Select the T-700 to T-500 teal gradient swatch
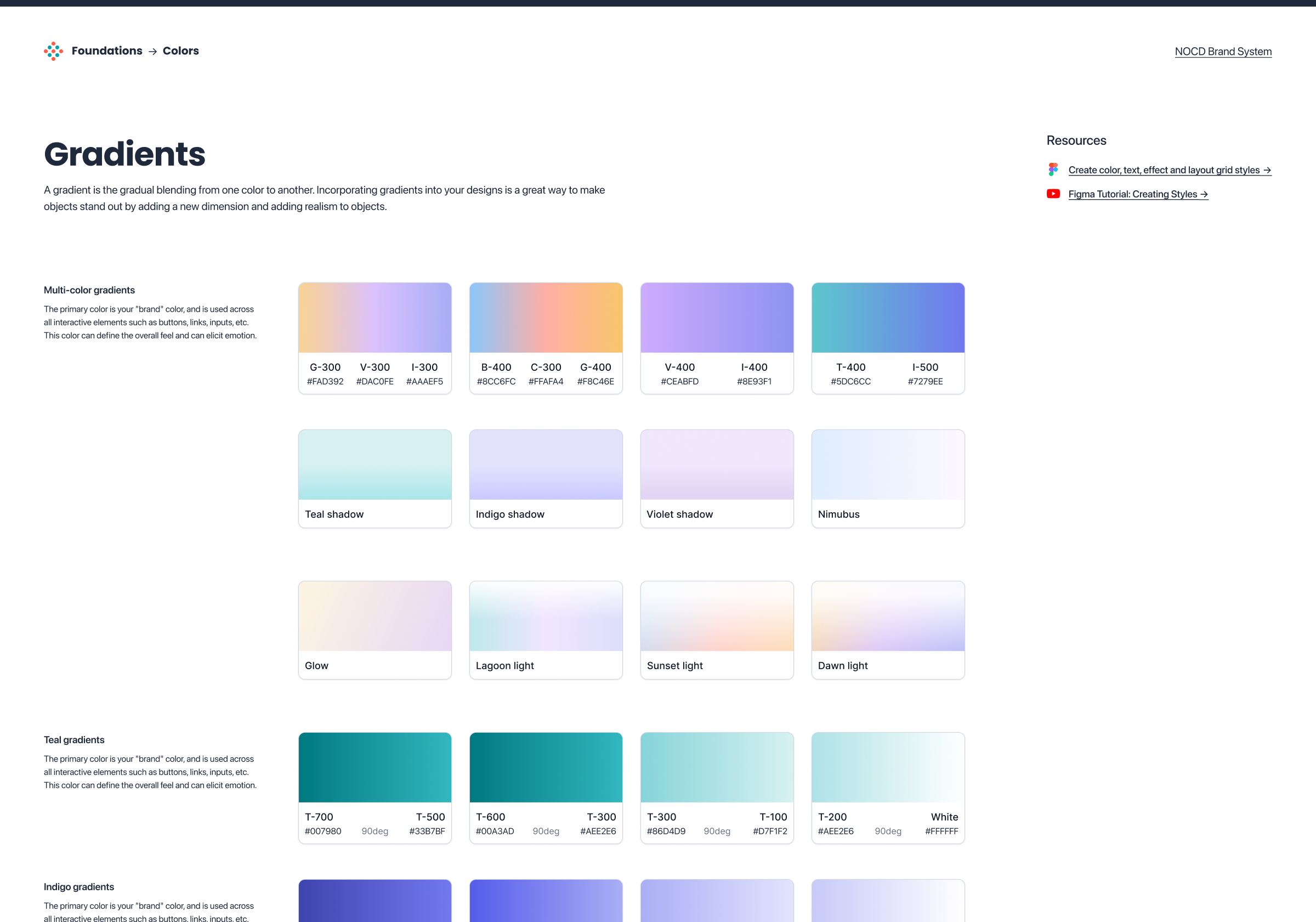1316x922 pixels. (375, 767)
